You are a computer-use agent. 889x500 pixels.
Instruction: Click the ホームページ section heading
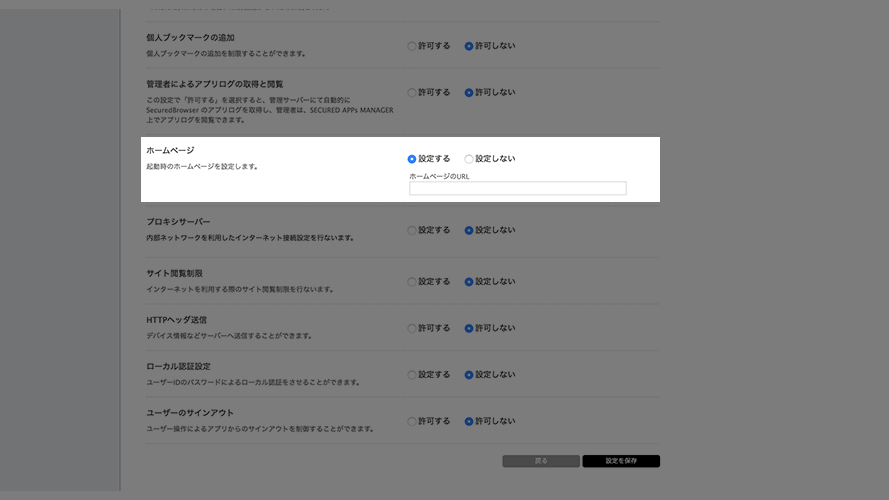(x=170, y=150)
